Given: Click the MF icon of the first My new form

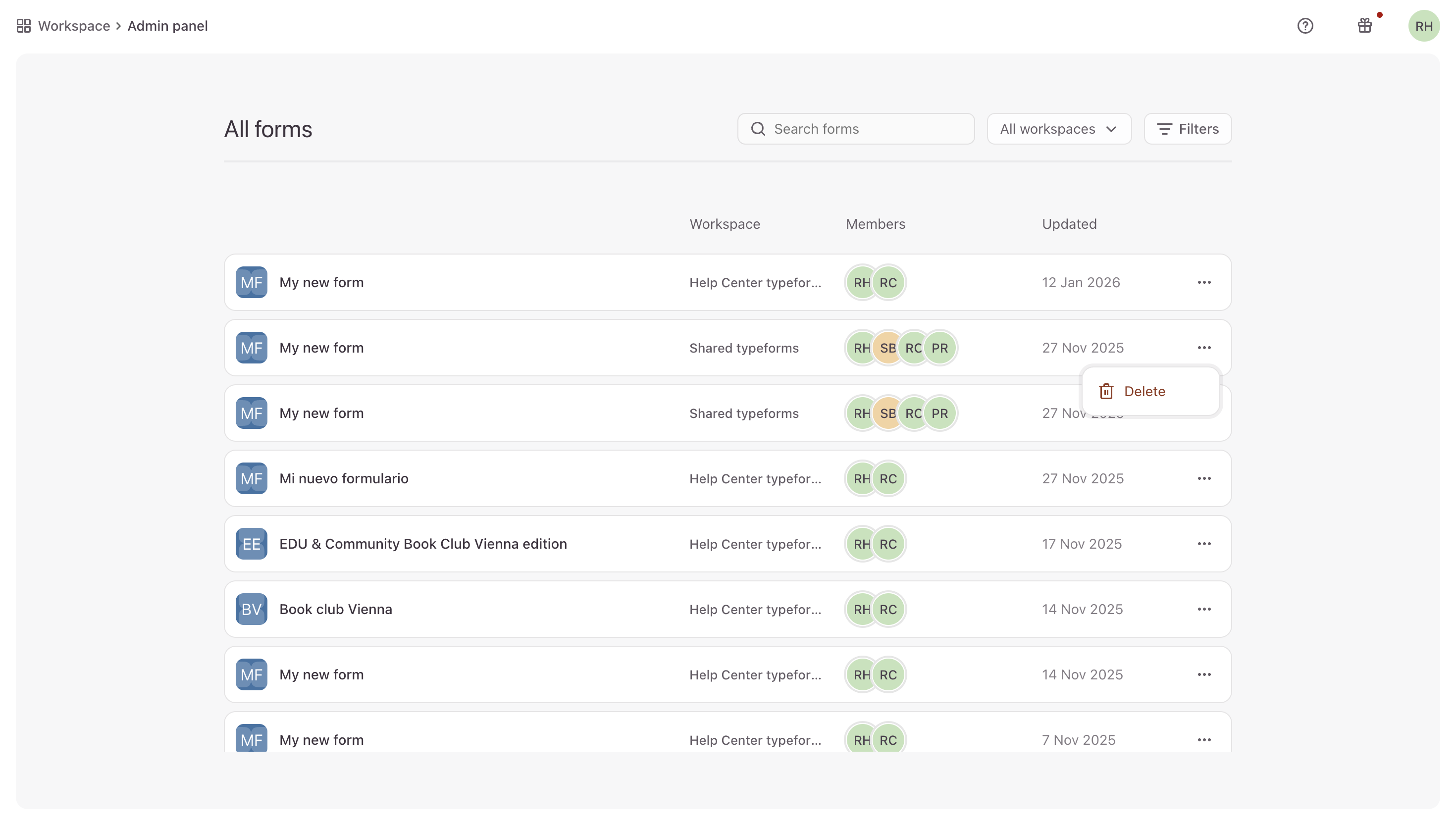Looking at the screenshot, I should [251, 282].
